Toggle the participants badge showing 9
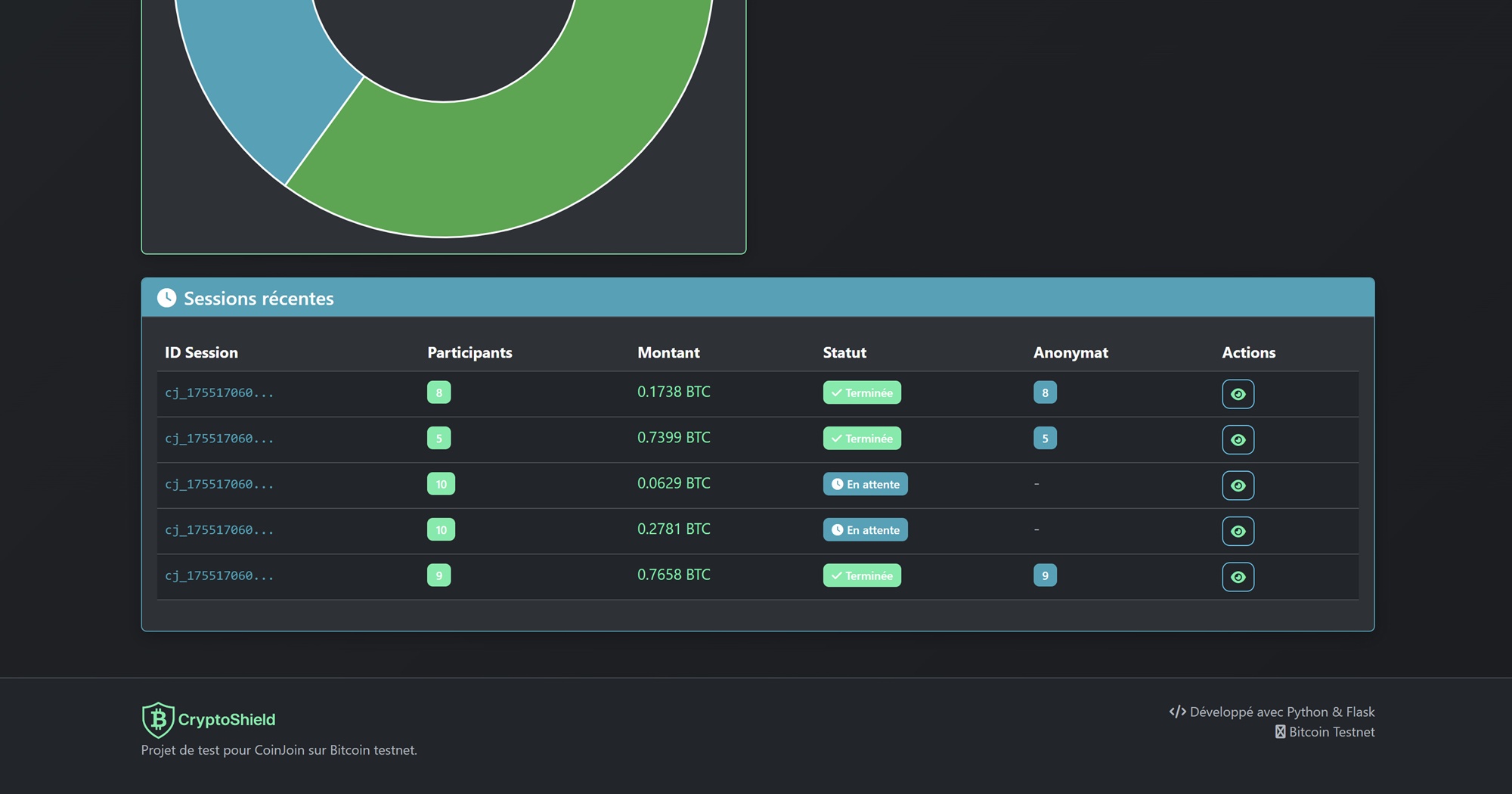1512x794 pixels. coord(439,575)
